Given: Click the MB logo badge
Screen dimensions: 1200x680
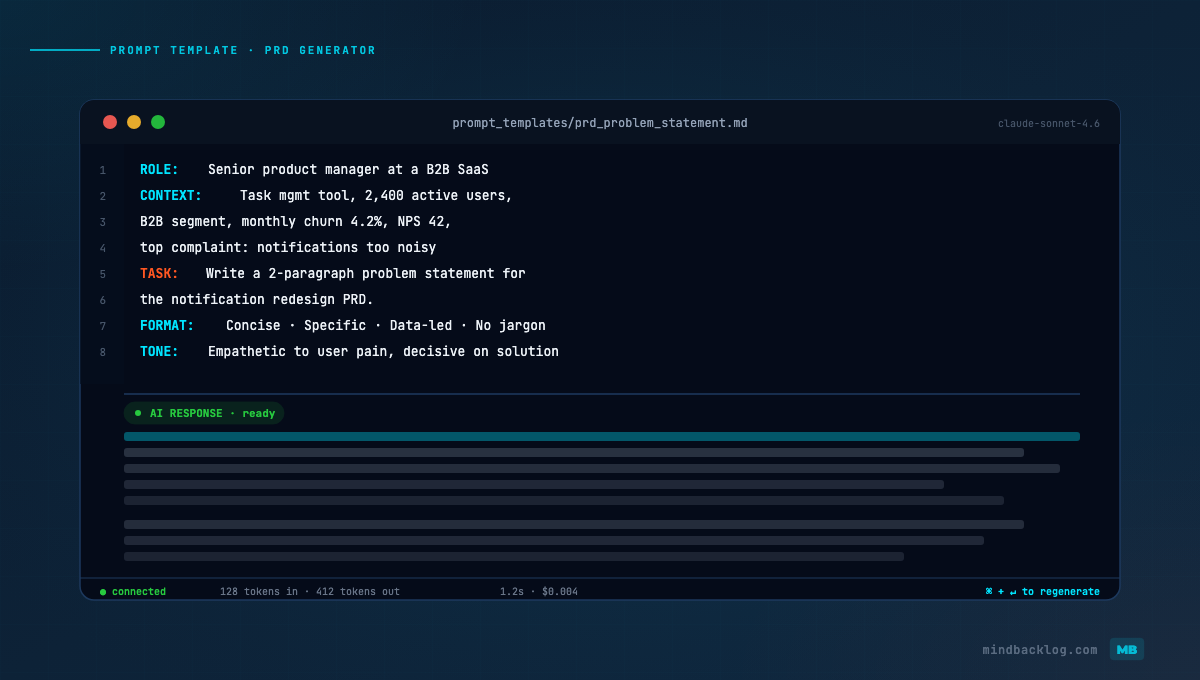Looking at the screenshot, I should [1127, 649].
